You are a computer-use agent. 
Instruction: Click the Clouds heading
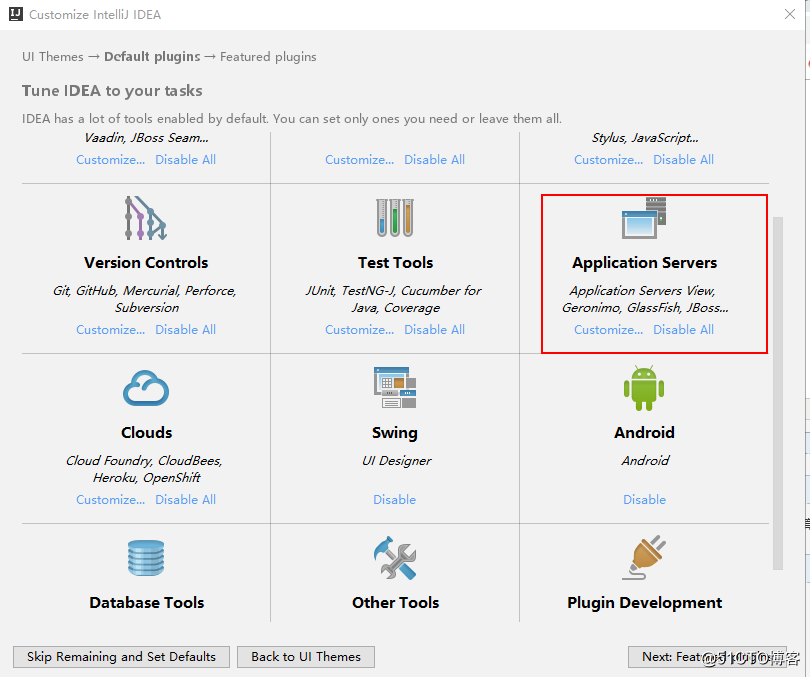pos(146,432)
